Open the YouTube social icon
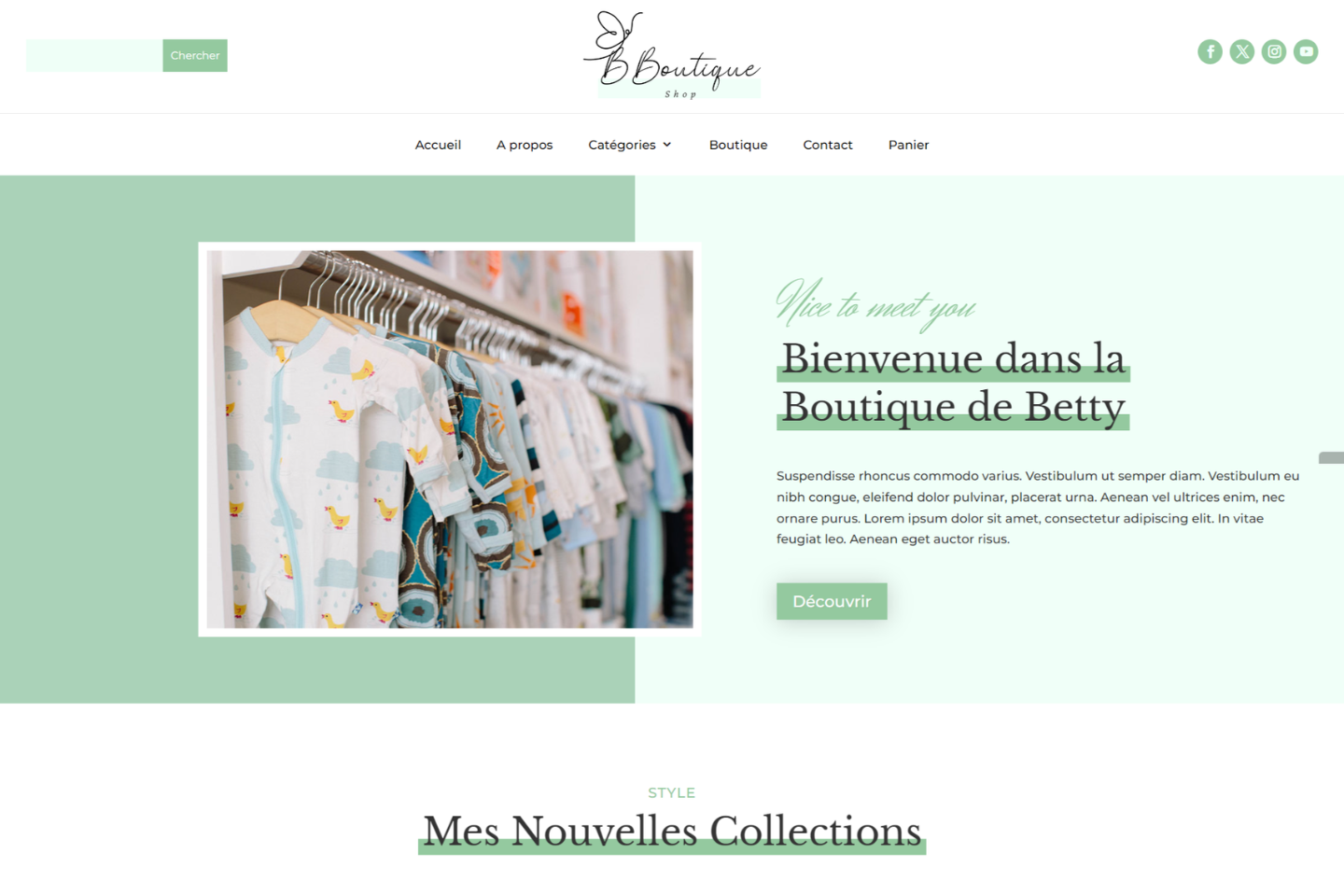 [x=1306, y=51]
